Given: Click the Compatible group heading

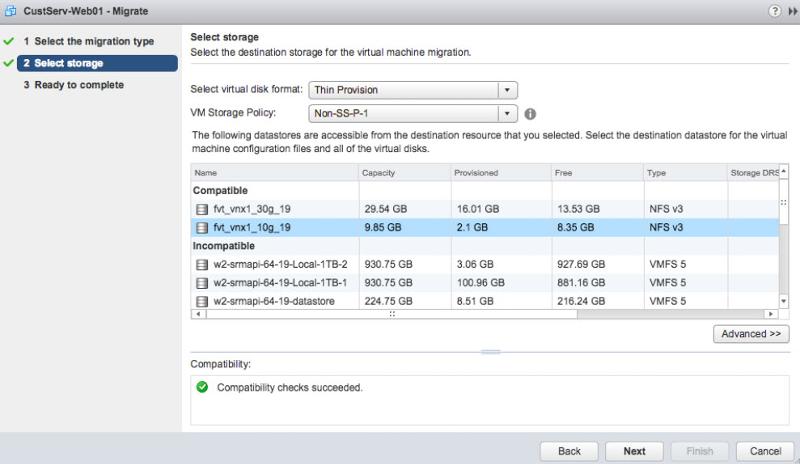Looking at the screenshot, I should pos(220,190).
